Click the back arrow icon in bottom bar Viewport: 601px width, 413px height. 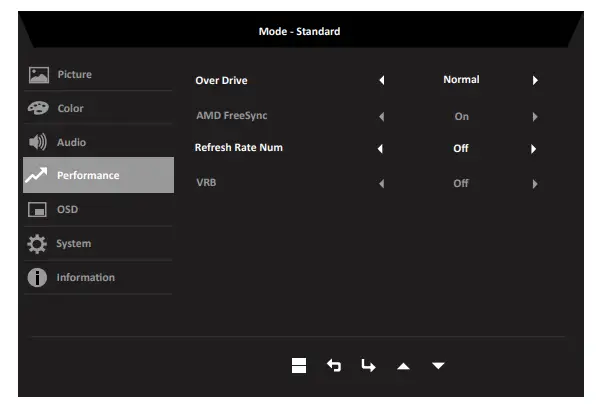334,365
